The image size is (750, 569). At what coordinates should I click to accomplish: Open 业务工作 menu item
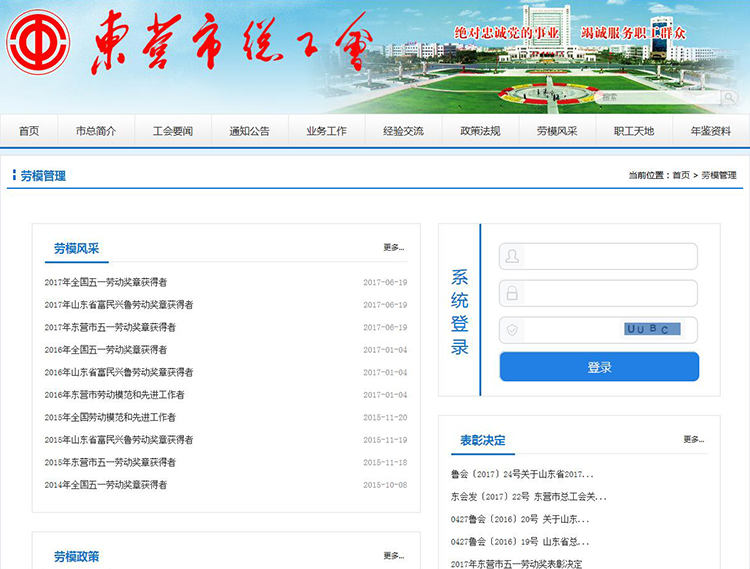pos(327,131)
